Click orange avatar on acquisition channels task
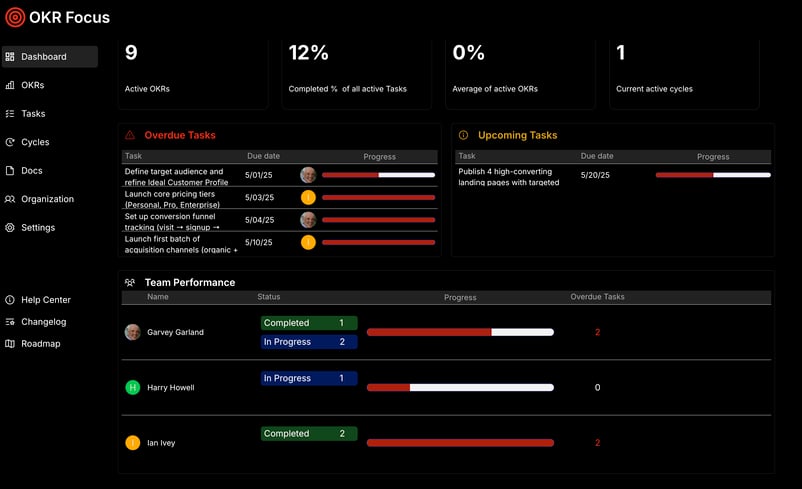Image resolution: width=802 pixels, height=489 pixels. (308, 242)
